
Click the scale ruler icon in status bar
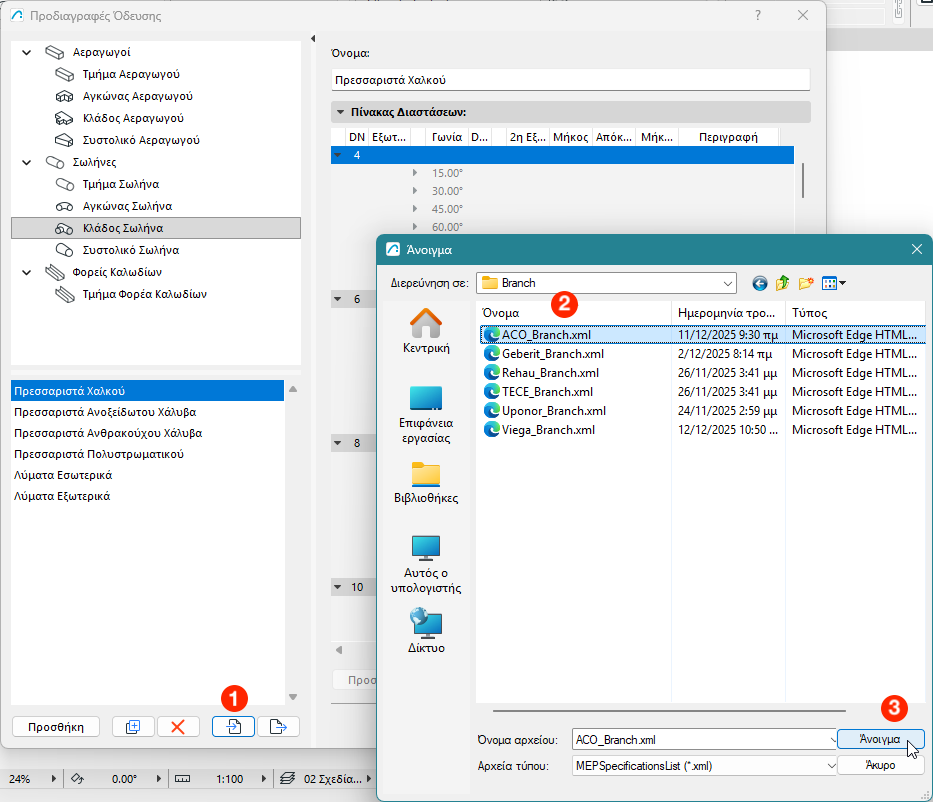coord(183,779)
